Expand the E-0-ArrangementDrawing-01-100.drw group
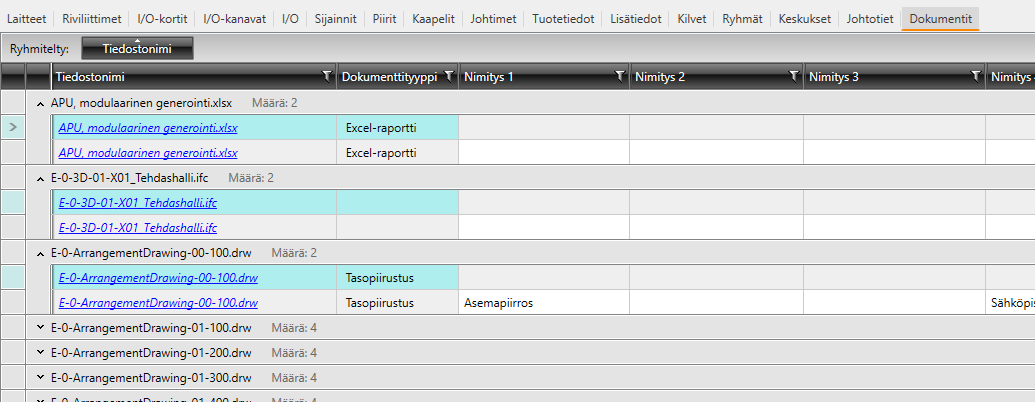The image size is (1035, 402). point(40,327)
